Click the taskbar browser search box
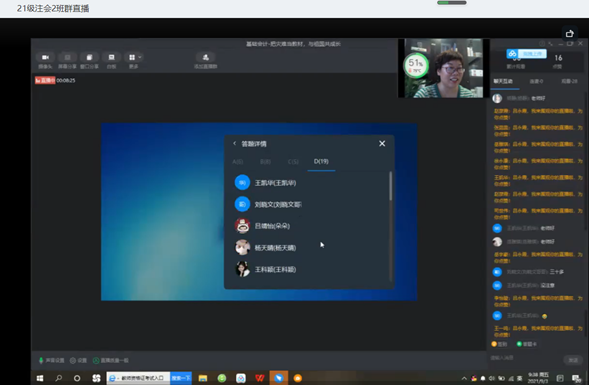 click(139, 378)
